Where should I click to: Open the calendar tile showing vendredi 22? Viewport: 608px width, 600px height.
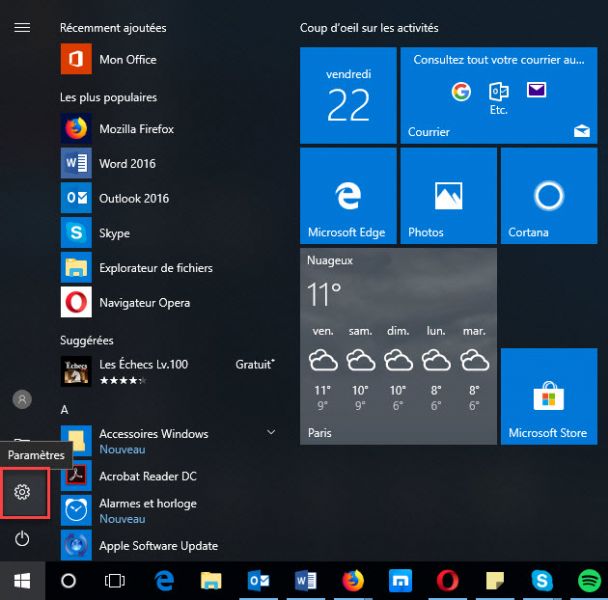coord(348,95)
